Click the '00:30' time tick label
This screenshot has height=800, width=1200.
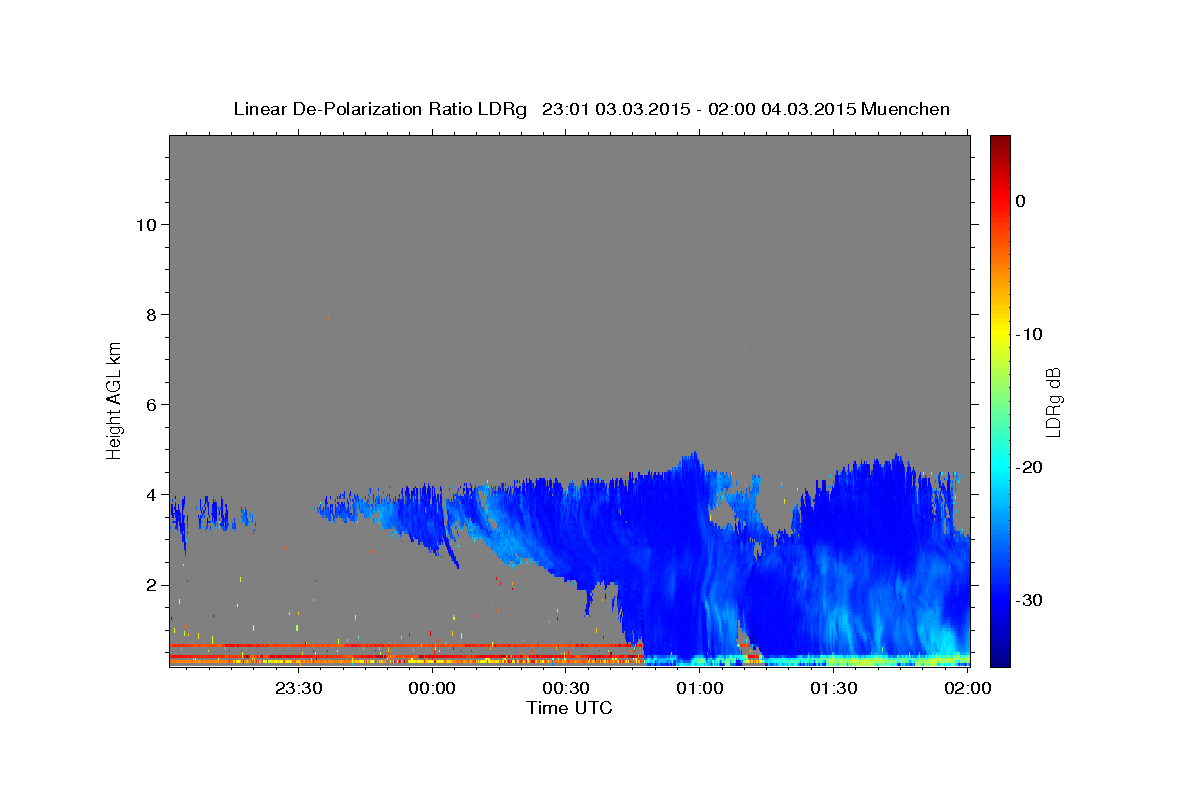coord(566,688)
